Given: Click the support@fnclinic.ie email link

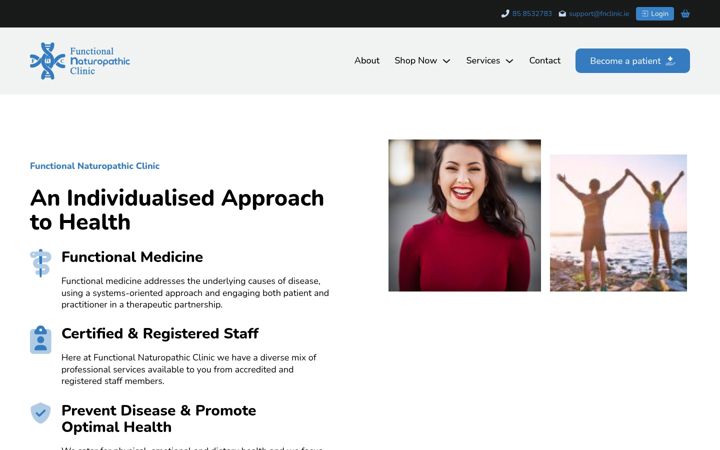Looking at the screenshot, I should coord(599,14).
